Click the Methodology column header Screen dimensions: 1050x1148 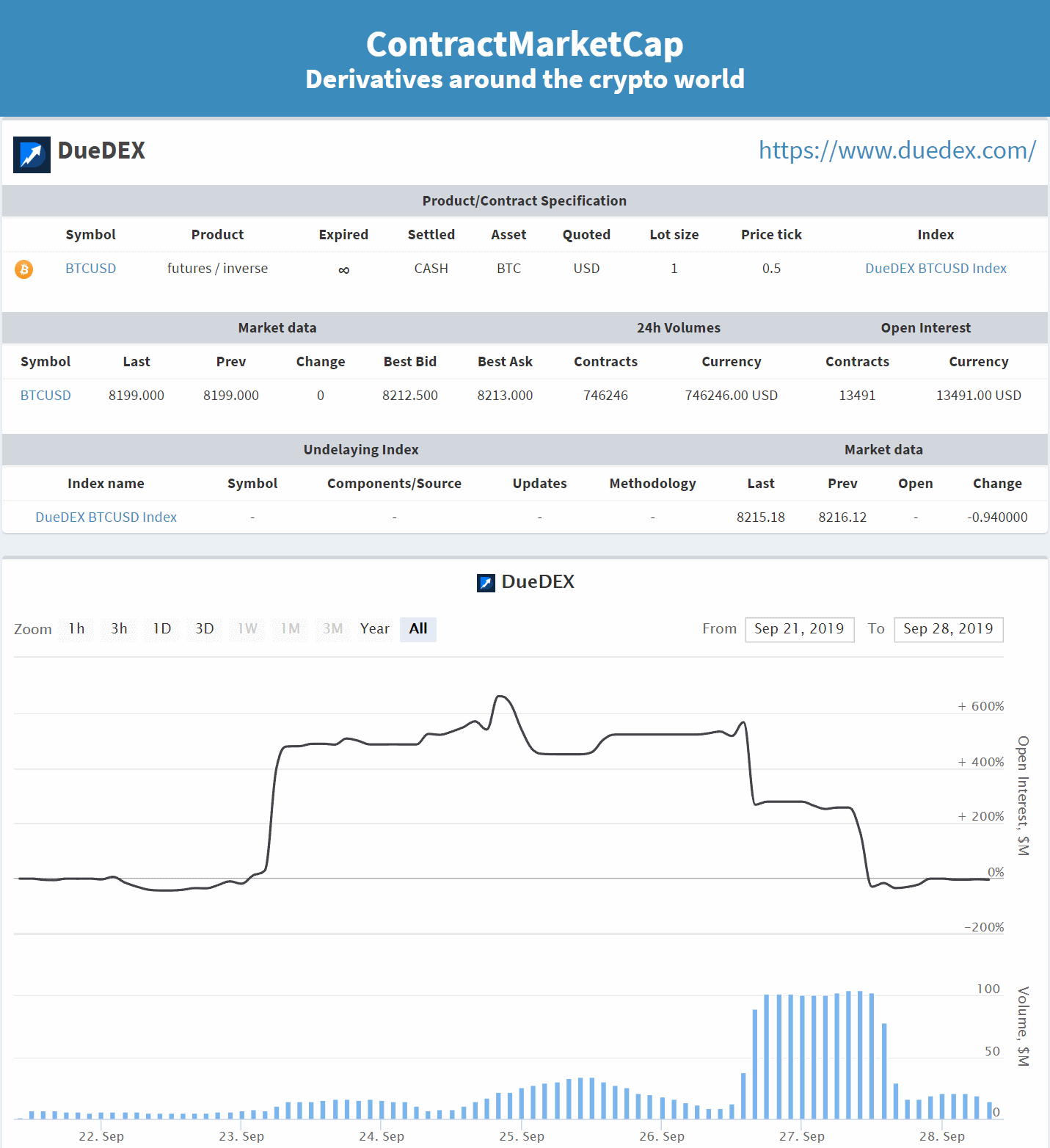click(x=653, y=484)
